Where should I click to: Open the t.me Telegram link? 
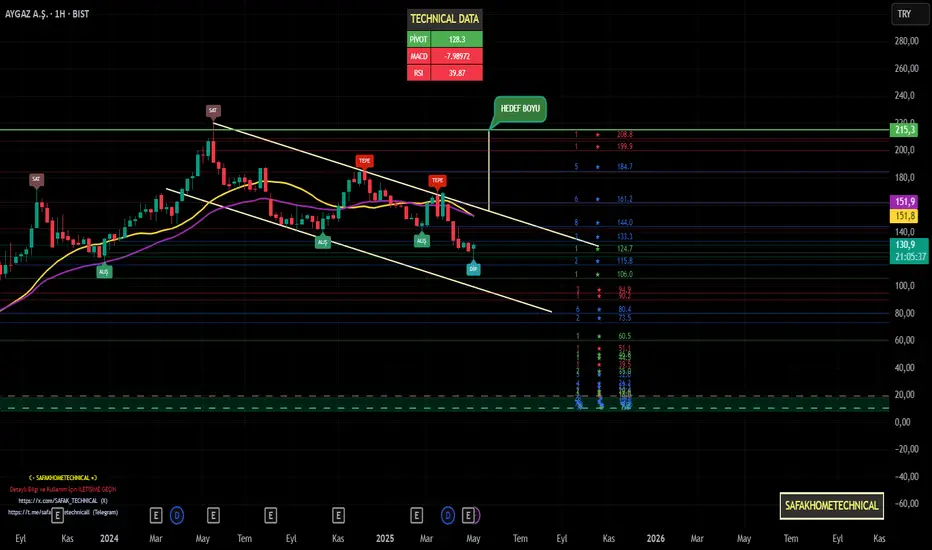[63, 512]
